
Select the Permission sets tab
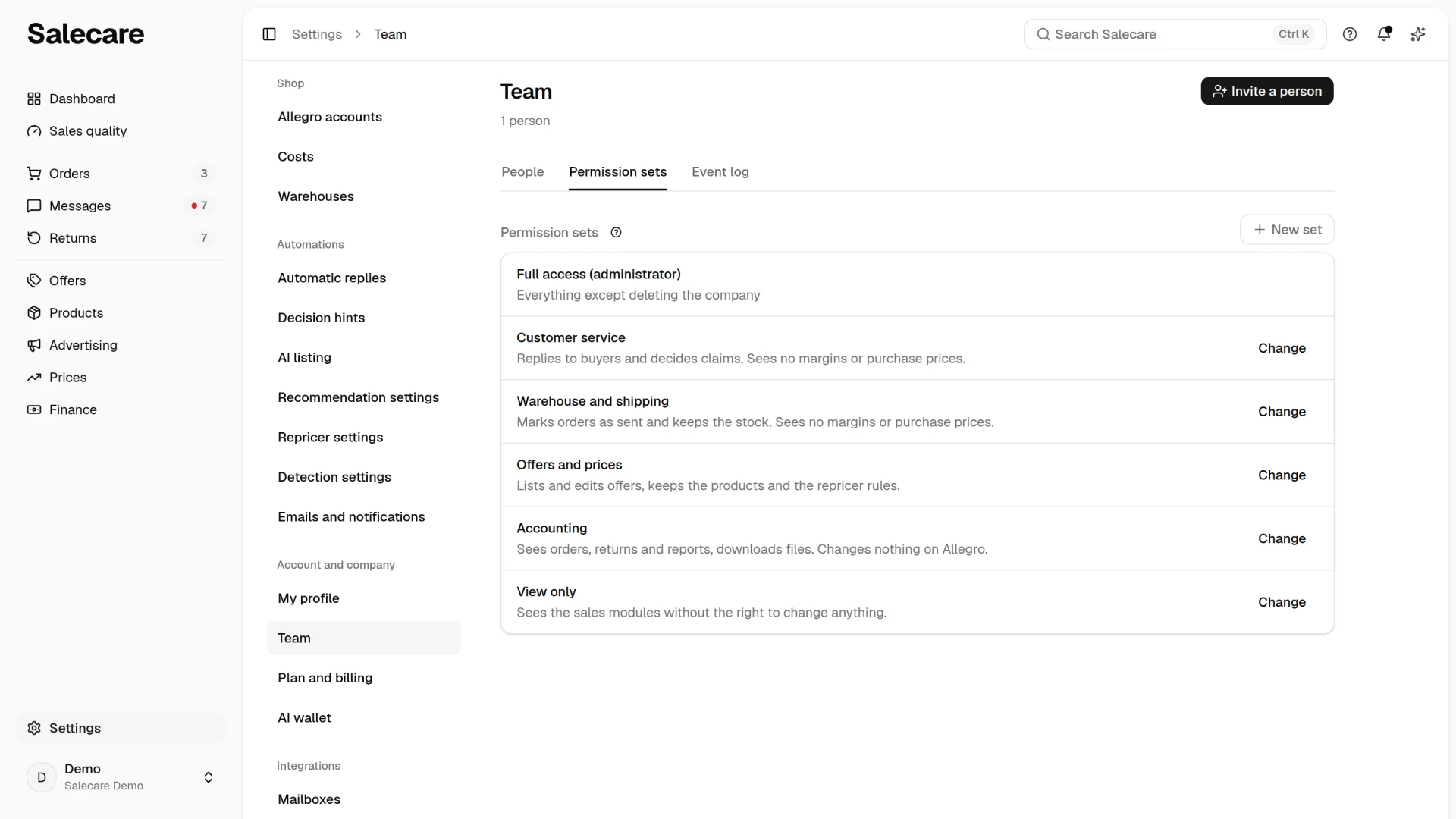[618, 172]
